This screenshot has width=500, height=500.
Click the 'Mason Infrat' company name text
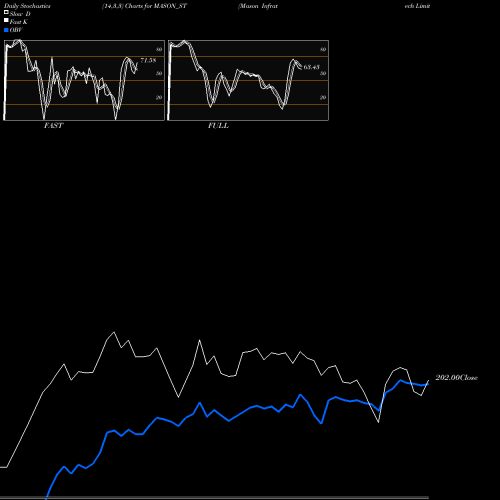tap(258, 6)
